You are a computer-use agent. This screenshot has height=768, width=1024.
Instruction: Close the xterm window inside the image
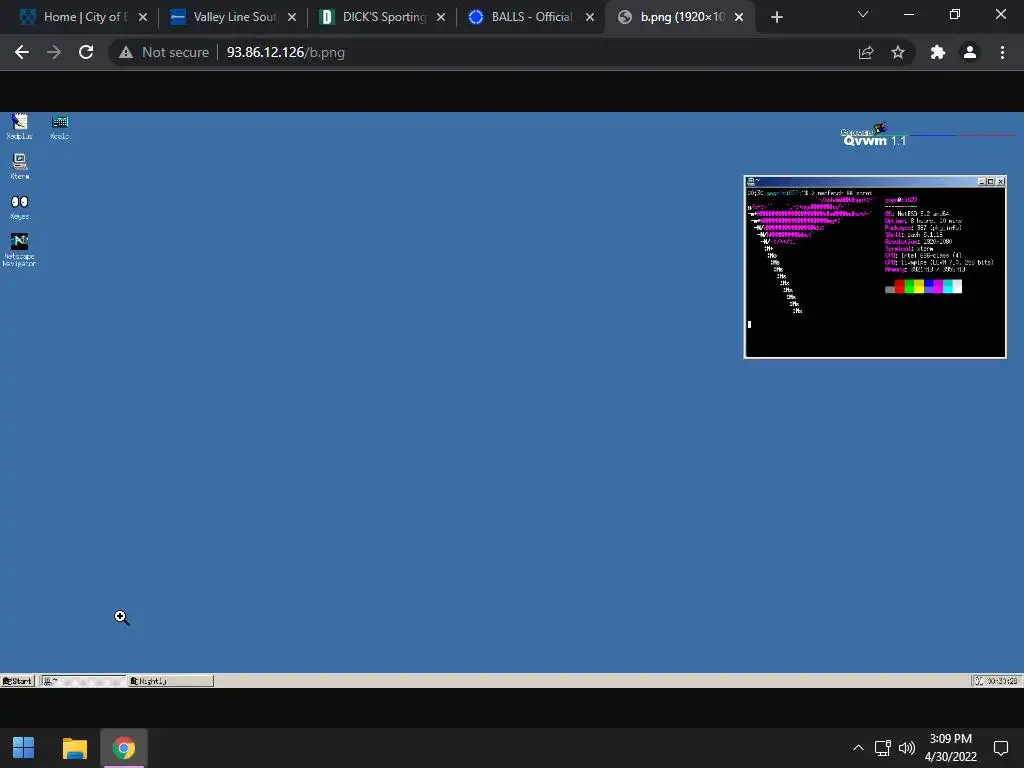coord(1000,182)
